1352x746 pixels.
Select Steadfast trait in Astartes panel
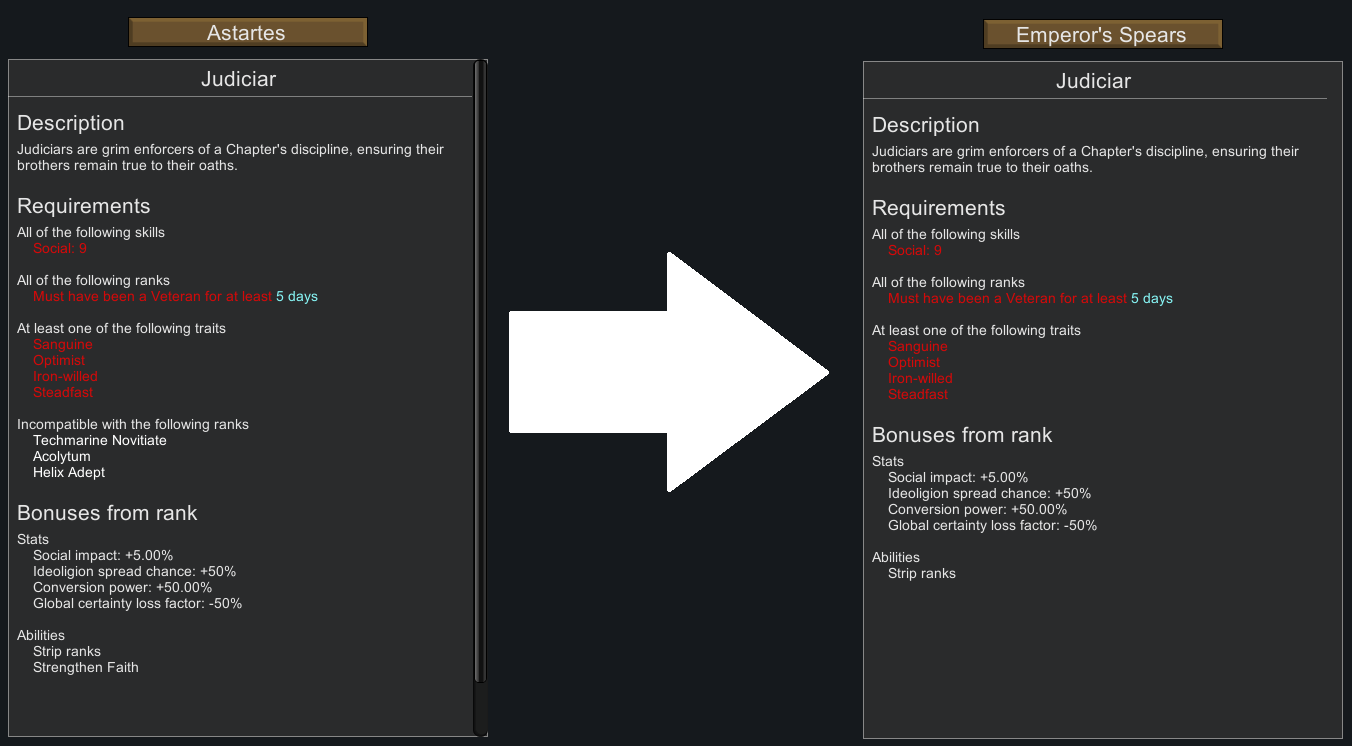coord(63,392)
